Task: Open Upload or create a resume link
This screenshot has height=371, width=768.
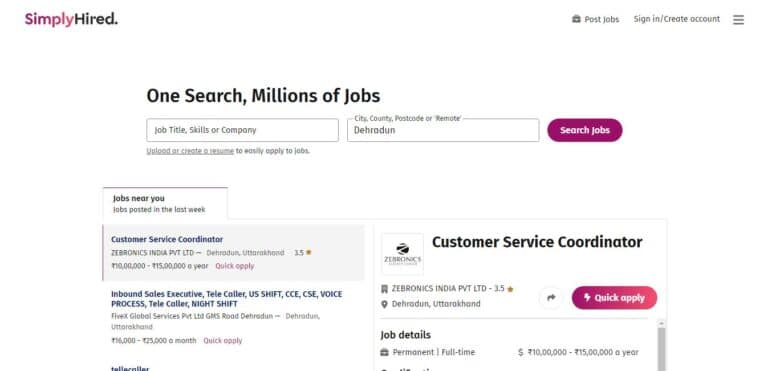Action: tap(190, 151)
